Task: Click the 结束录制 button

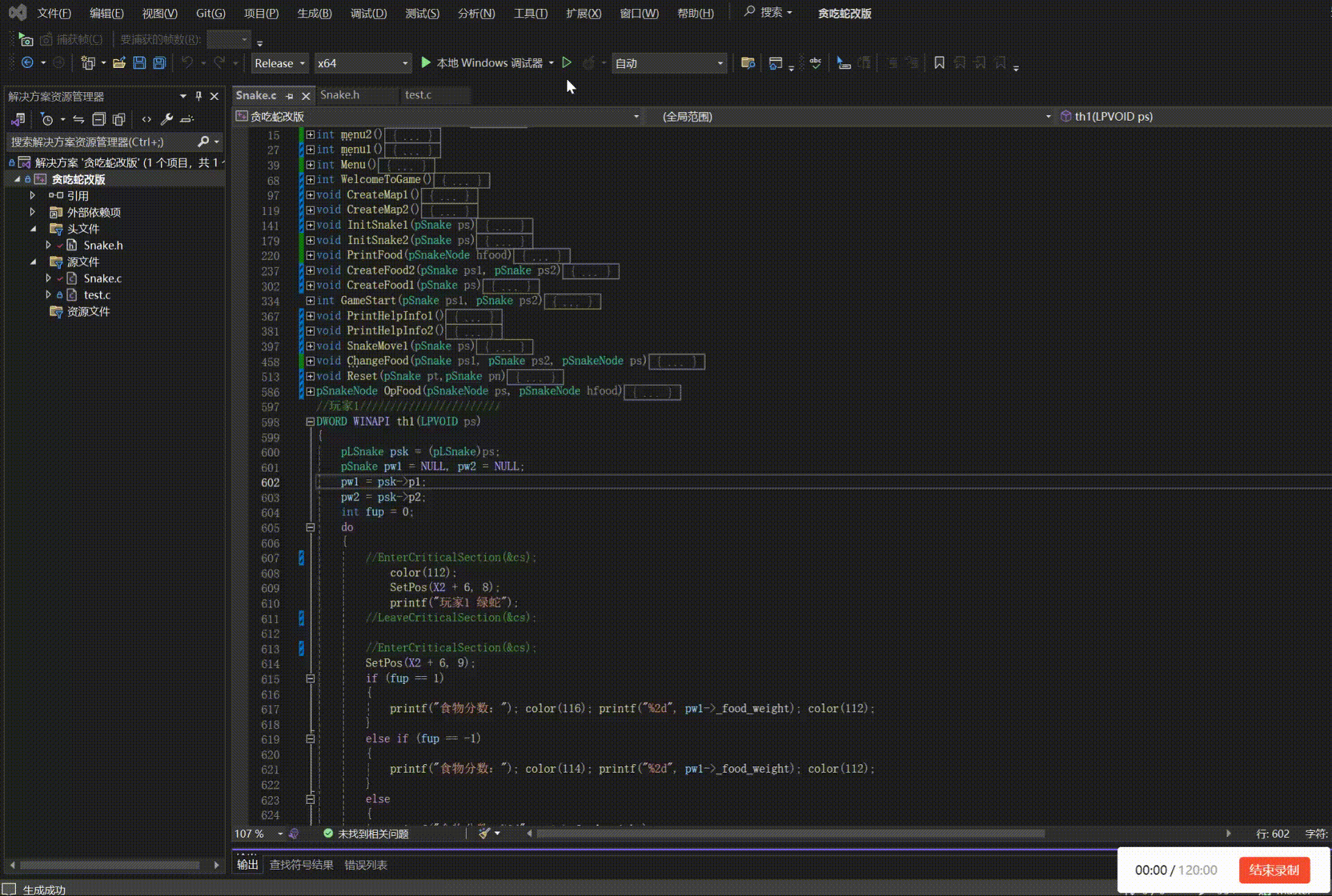Action: pyautogui.click(x=1274, y=870)
